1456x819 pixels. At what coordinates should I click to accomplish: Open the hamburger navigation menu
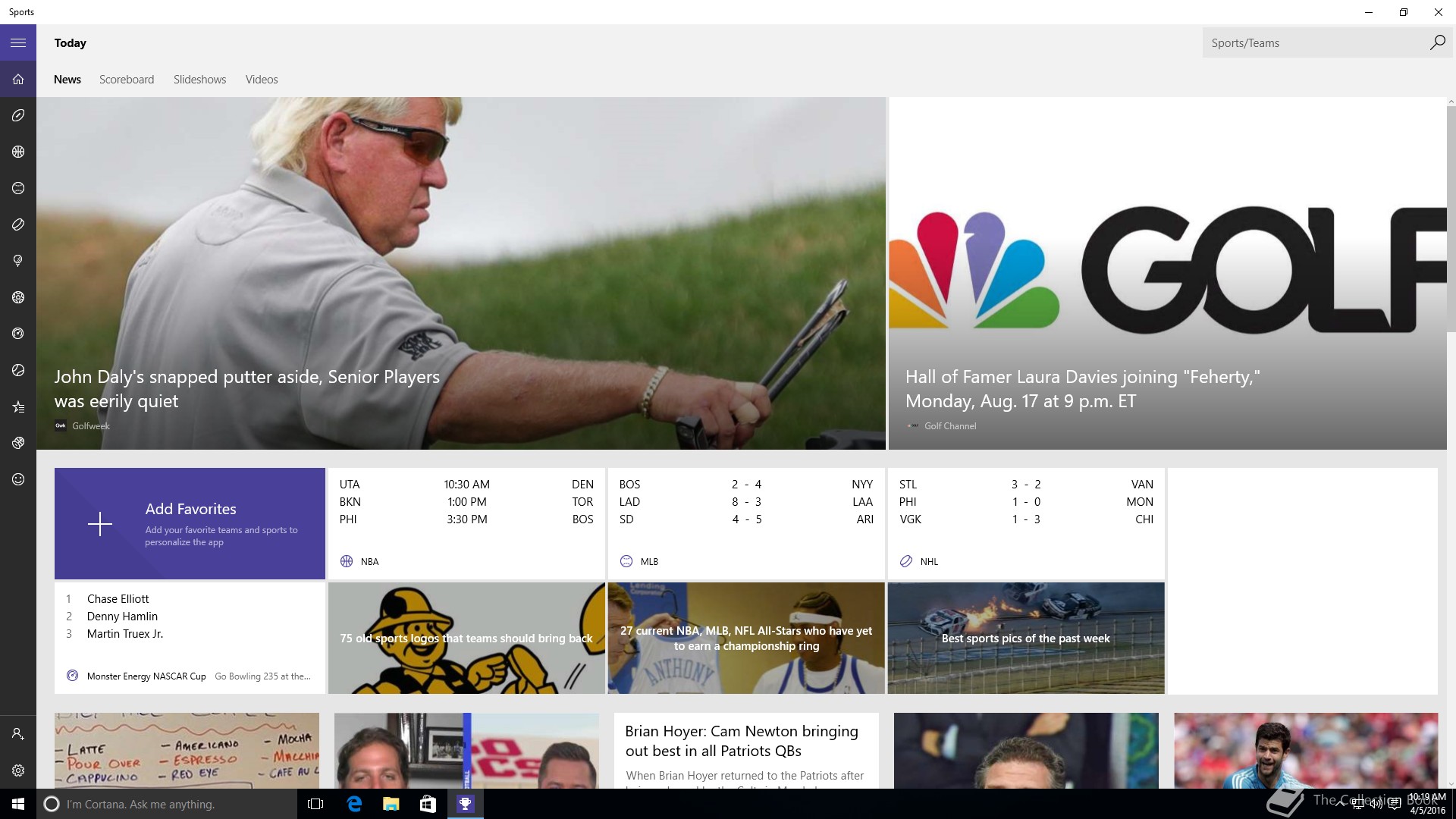point(18,43)
